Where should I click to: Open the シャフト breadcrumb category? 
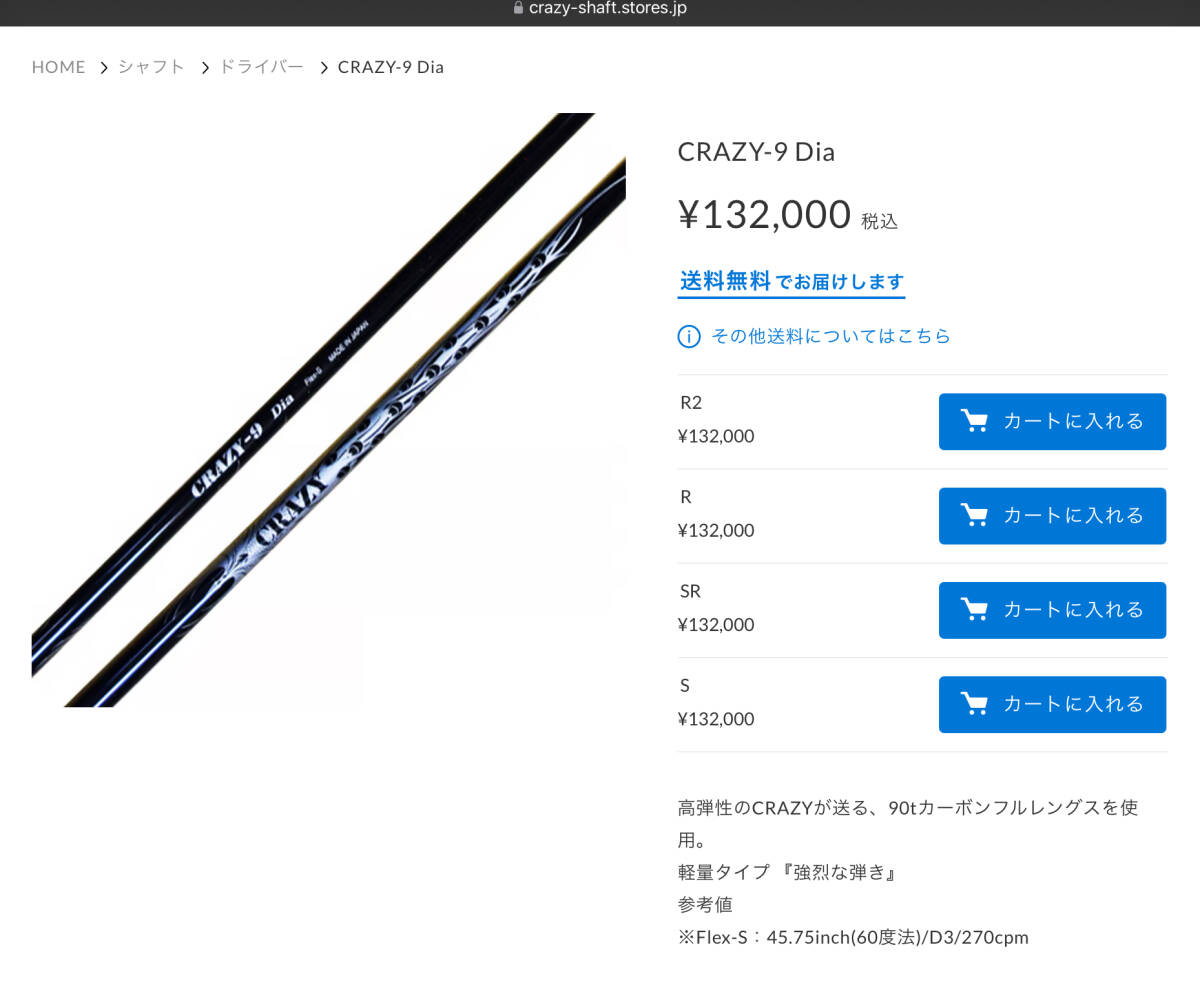pyautogui.click(x=152, y=67)
